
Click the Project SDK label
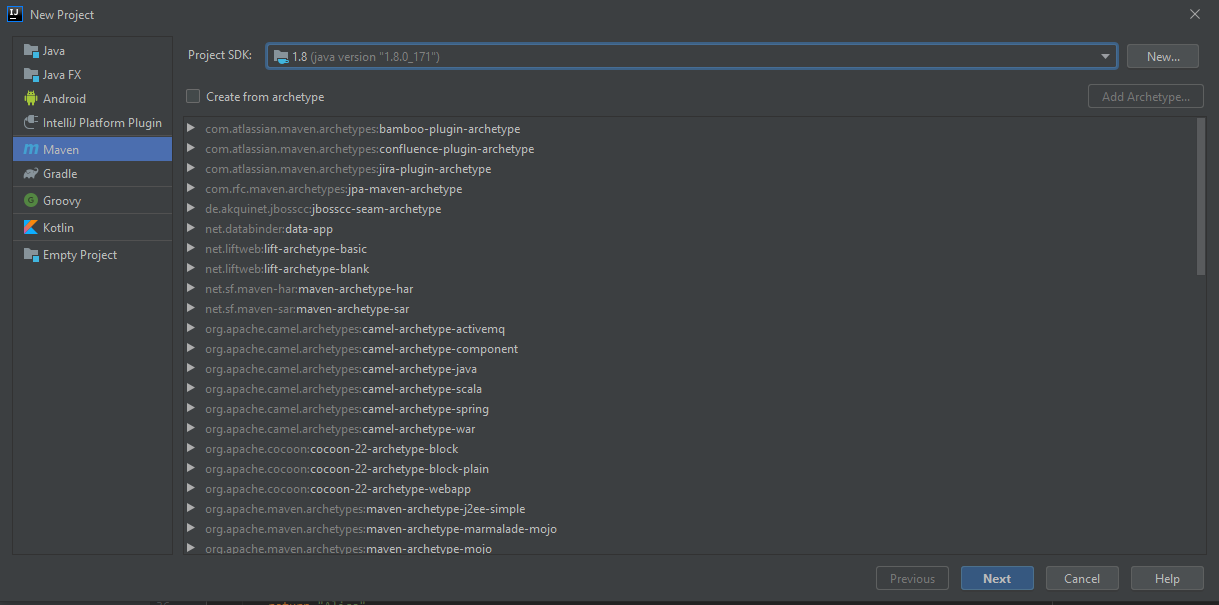[x=220, y=55]
